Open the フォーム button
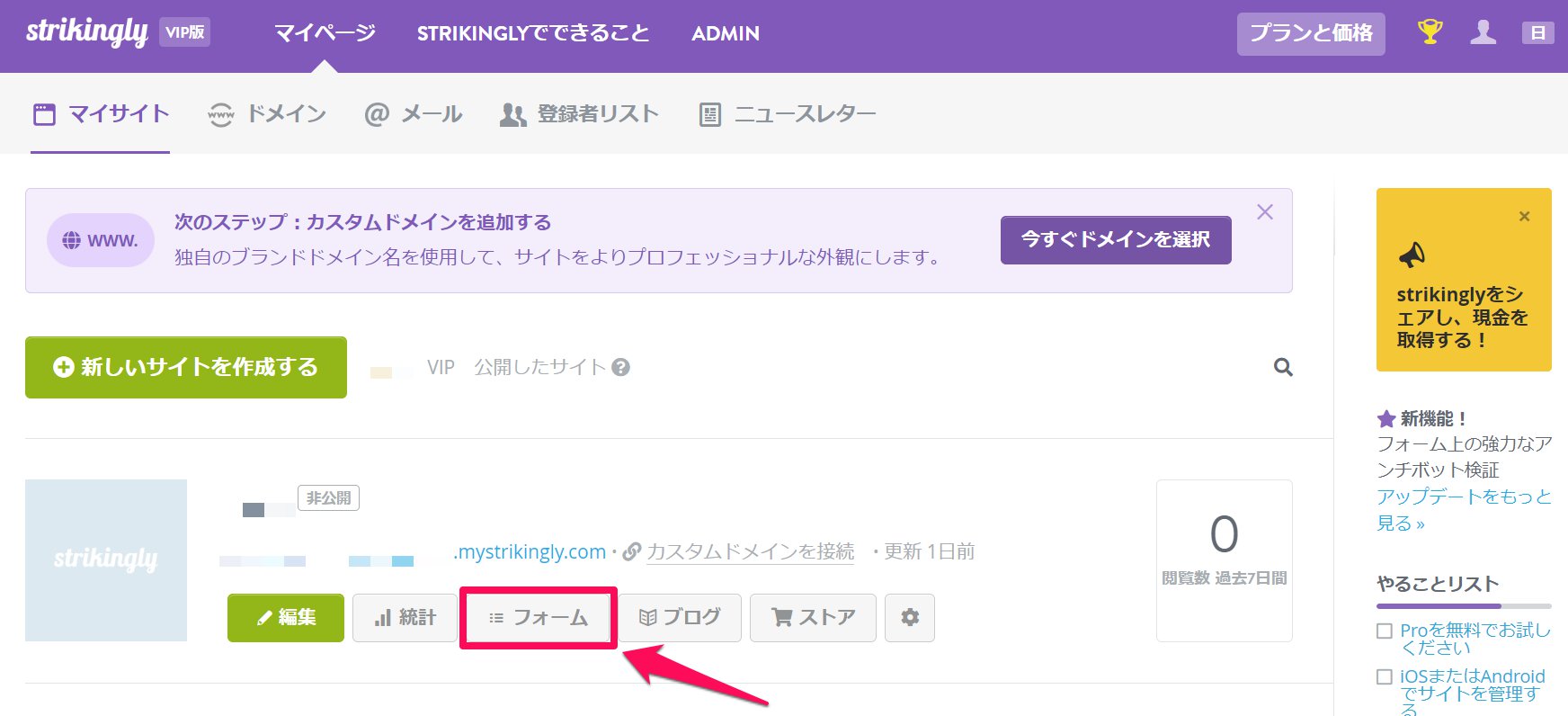 tap(539, 618)
